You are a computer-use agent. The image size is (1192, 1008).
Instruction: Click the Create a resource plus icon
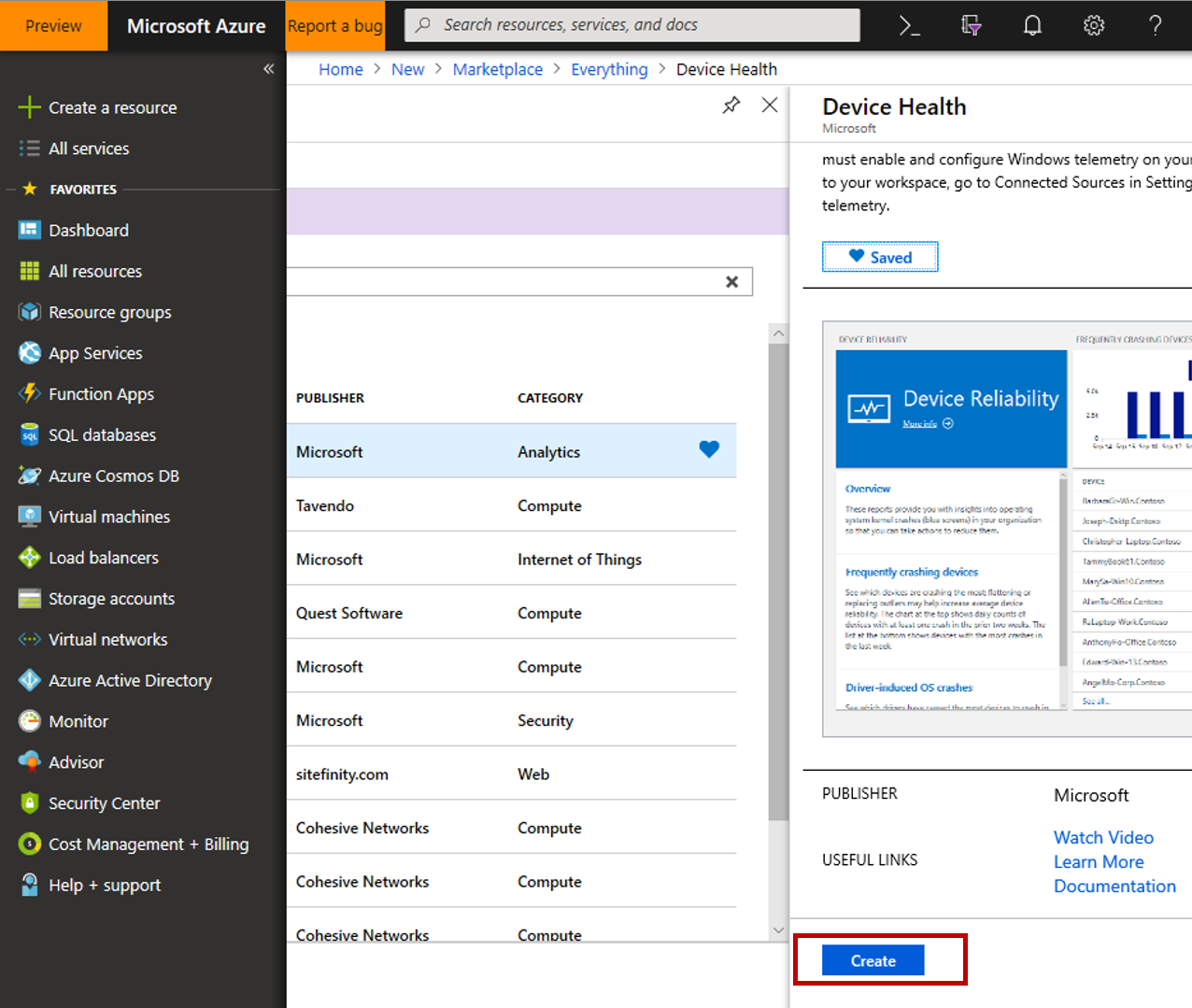click(29, 107)
